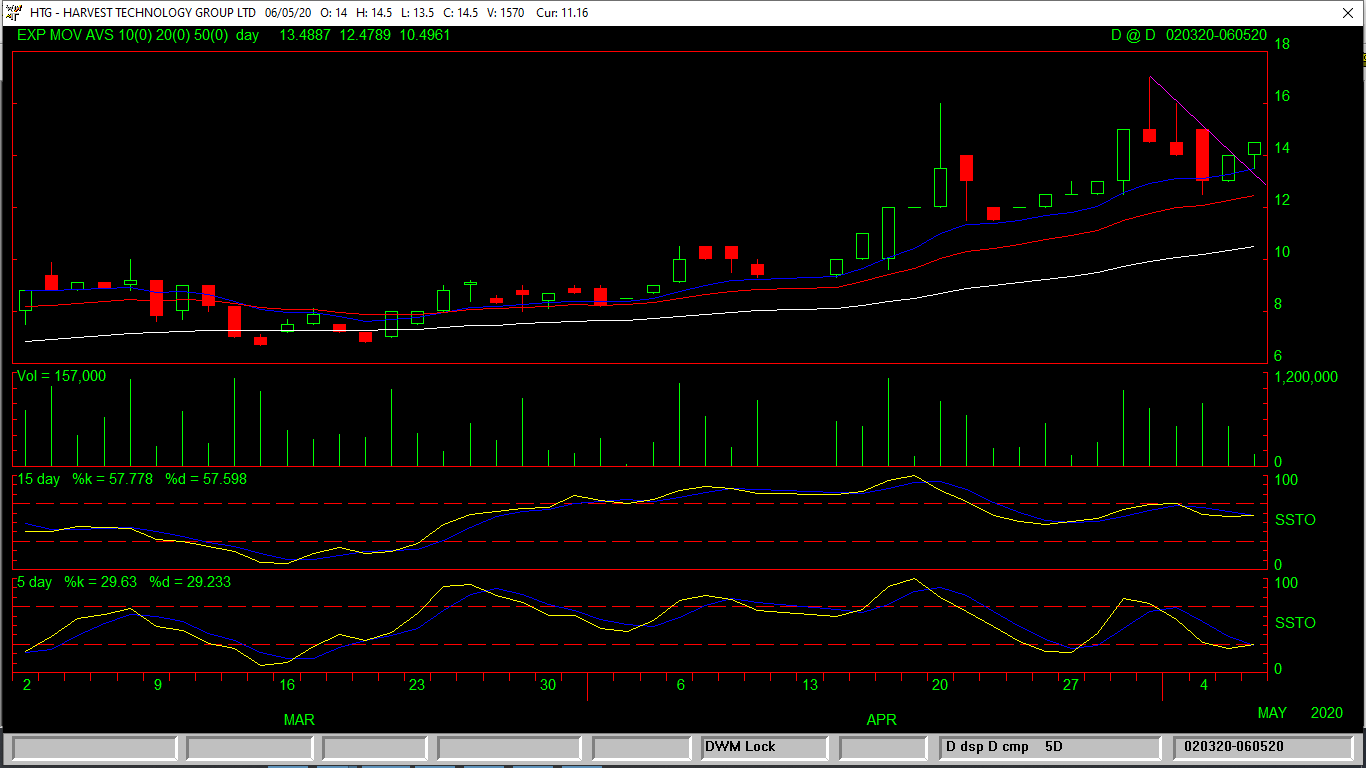The height and width of the screenshot is (768, 1366).
Task: Click the 'EXP MOV AVS 10(0) 20(0) 50(0)' label
Action: click(x=125, y=35)
